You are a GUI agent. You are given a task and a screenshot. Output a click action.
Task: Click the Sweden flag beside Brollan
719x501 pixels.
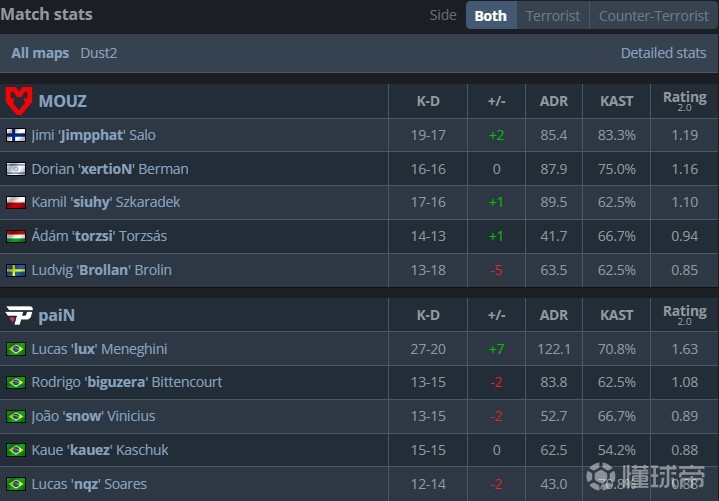(x=16, y=270)
